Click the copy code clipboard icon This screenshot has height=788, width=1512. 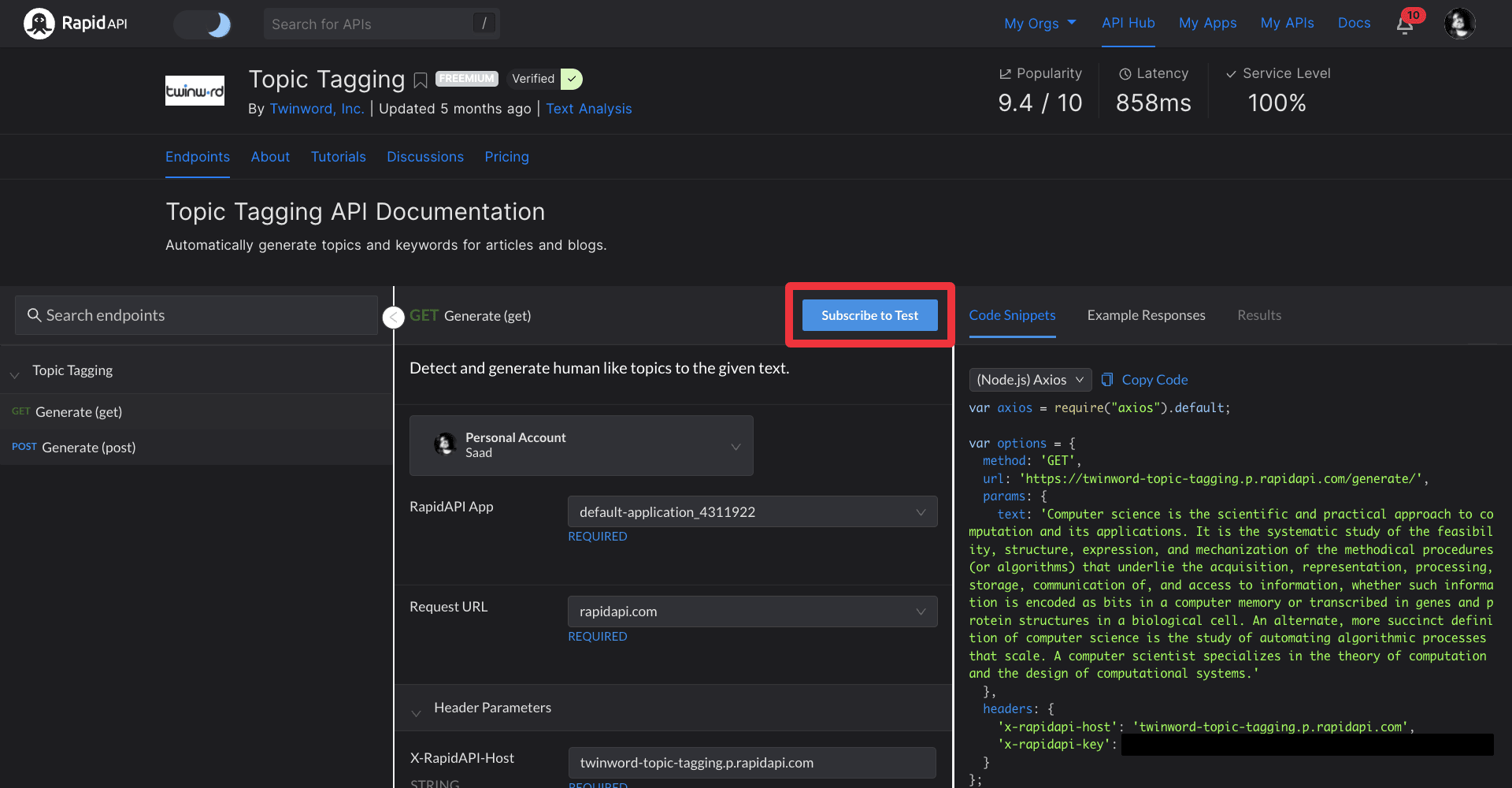1107,380
